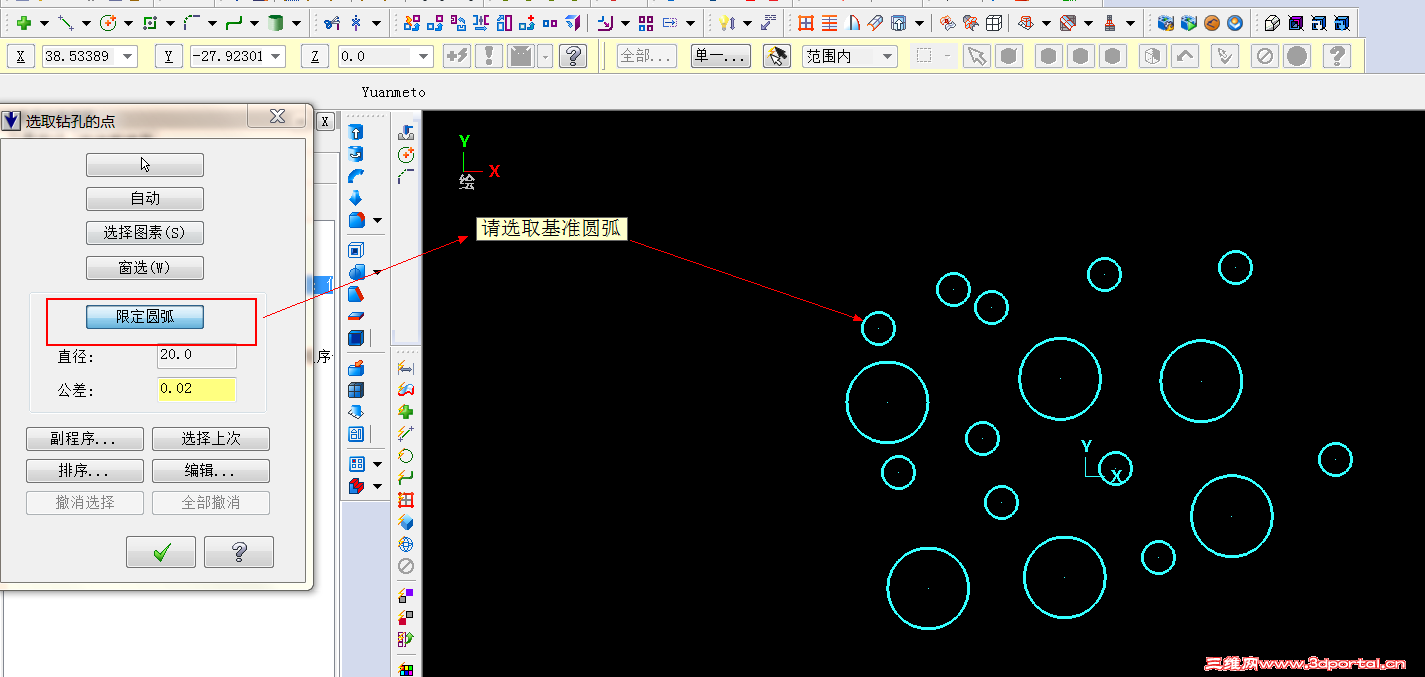This screenshot has height=677, width=1425.
Task: Open dropdown arrow next to line tool
Action: [86, 23]
